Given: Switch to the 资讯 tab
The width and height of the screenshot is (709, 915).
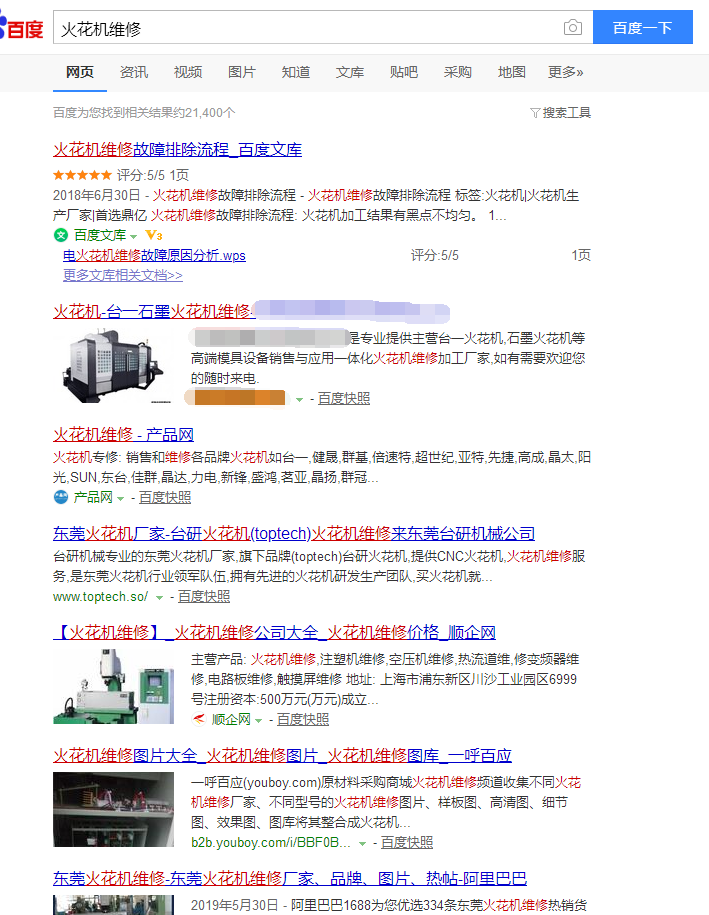Looking at the screenshot, I should [x=134, y=72].
